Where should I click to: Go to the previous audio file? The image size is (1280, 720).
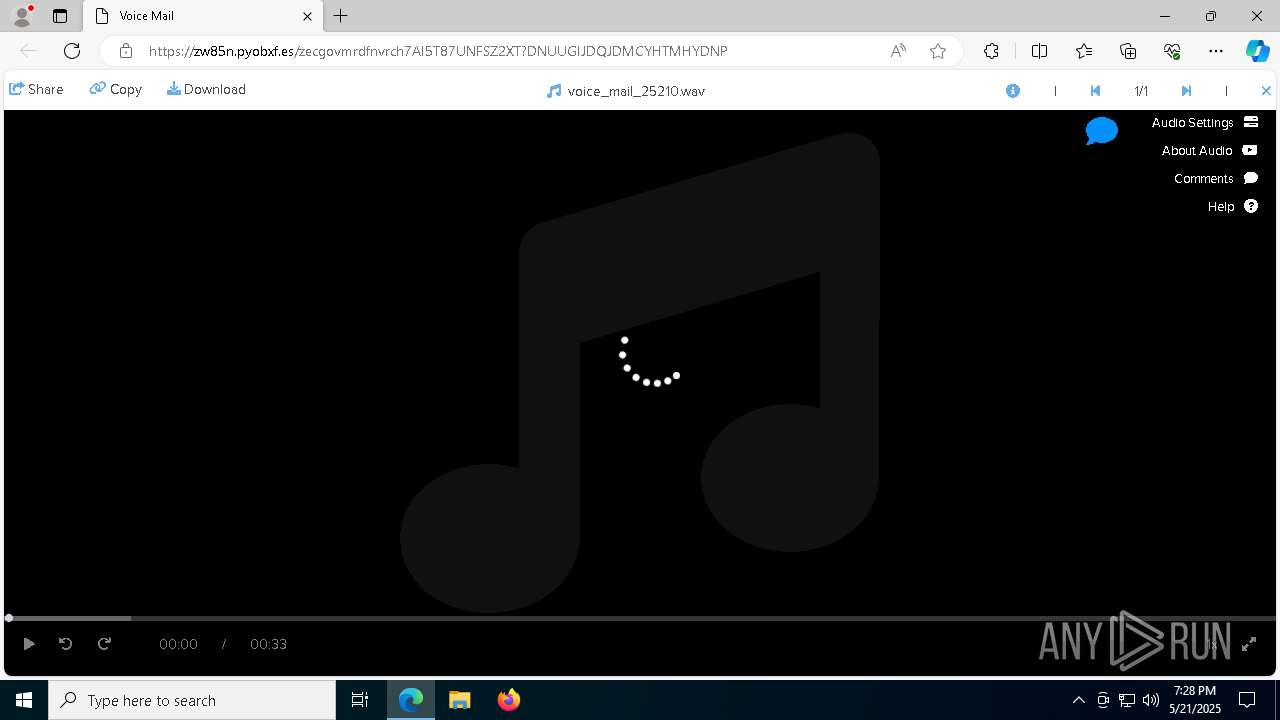1095,91
